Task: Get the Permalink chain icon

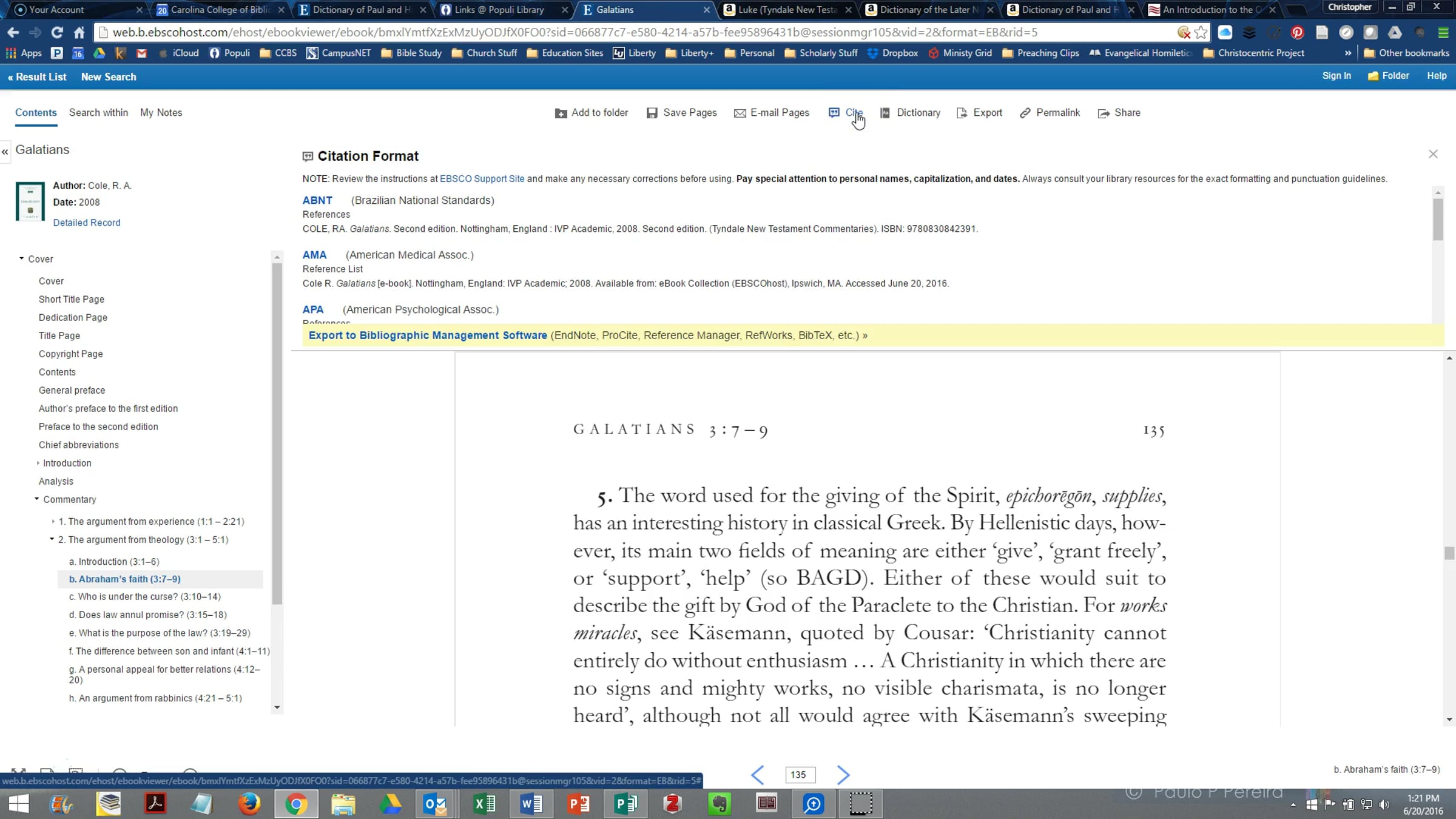Action: coord(1025,113)
